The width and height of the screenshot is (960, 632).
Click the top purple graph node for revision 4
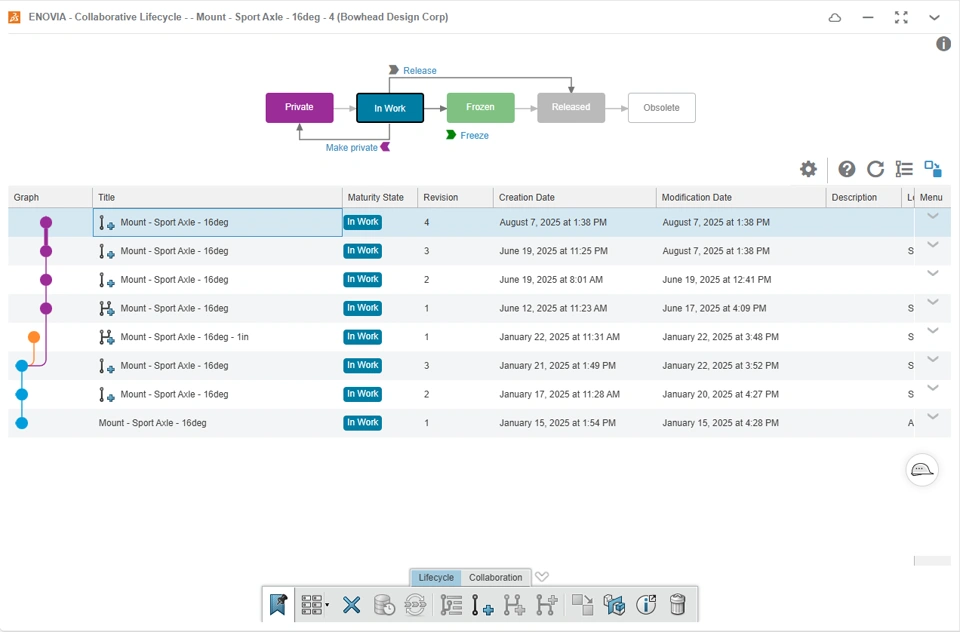[x=46, y=222]
